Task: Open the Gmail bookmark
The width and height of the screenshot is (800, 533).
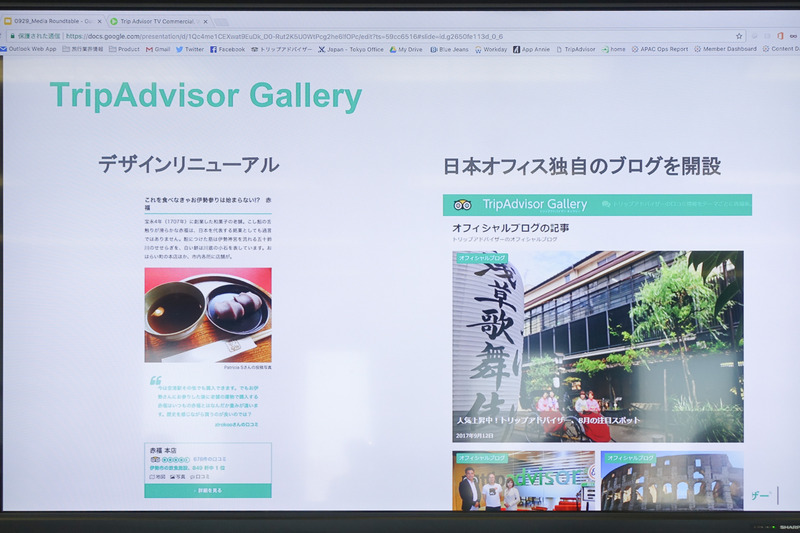Action: [x=158, y=49]
